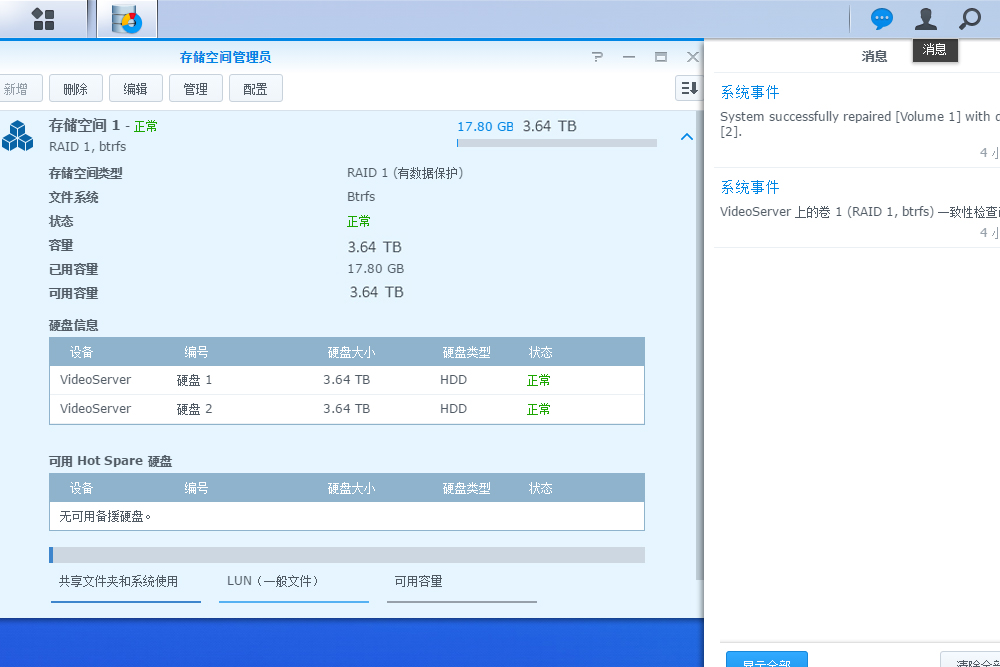This screenshot has width=1000, height=667.
Task: Expand the first 系统事件 notification entry
Action: [750, 91]
